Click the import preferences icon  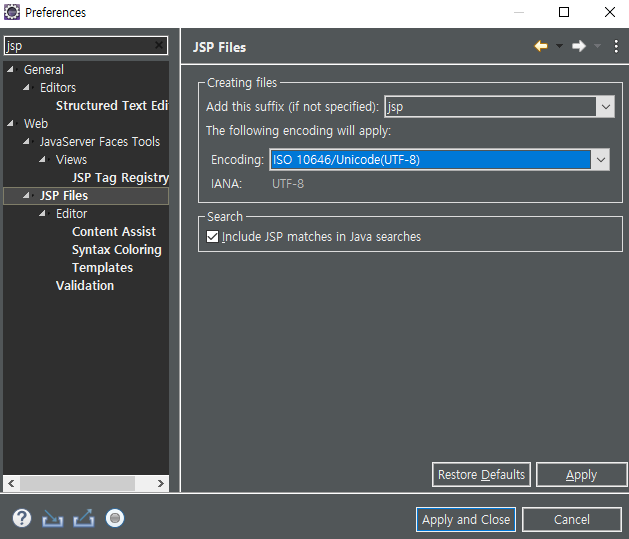(x=53, y=518)
